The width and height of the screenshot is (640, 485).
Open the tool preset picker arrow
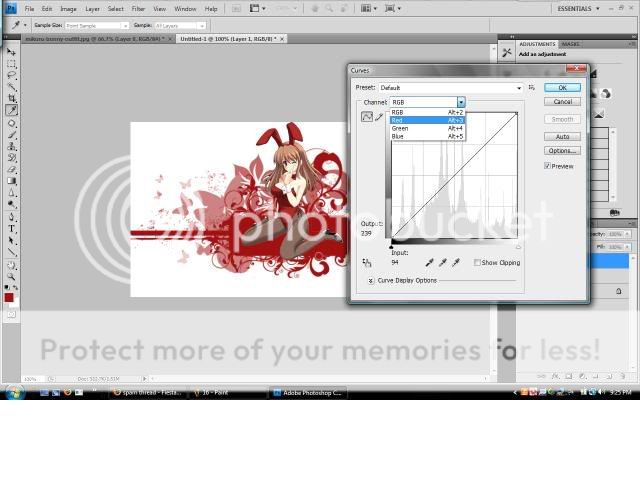(x=25, y=25)
